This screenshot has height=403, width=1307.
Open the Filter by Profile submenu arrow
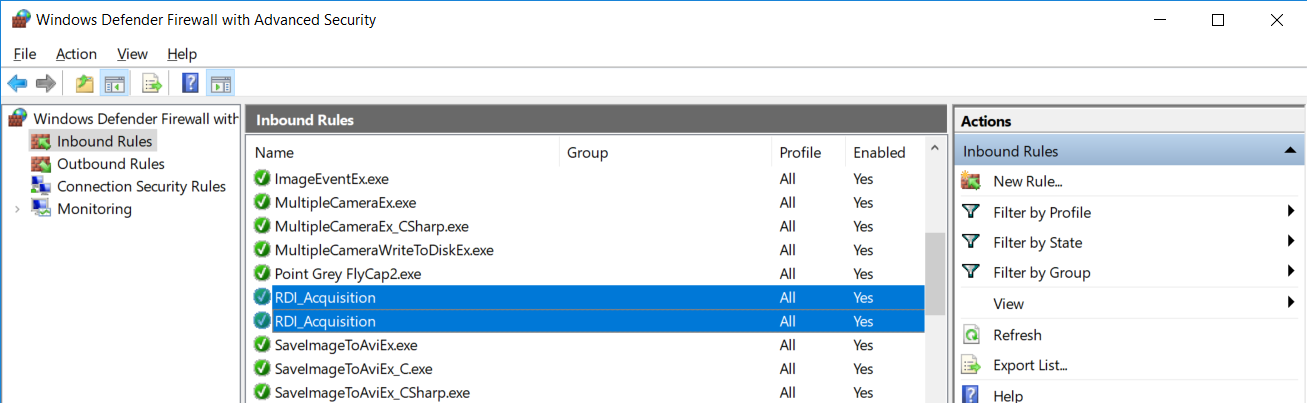click(x=1291, y=212)
